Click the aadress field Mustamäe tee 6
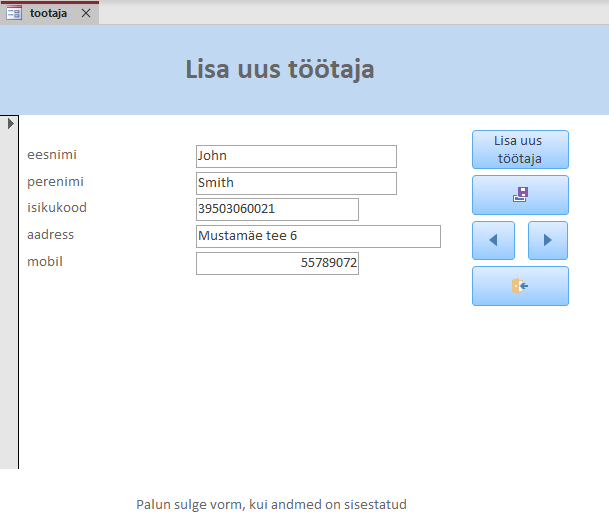The image size is (609, 526). tap(318, 236)
